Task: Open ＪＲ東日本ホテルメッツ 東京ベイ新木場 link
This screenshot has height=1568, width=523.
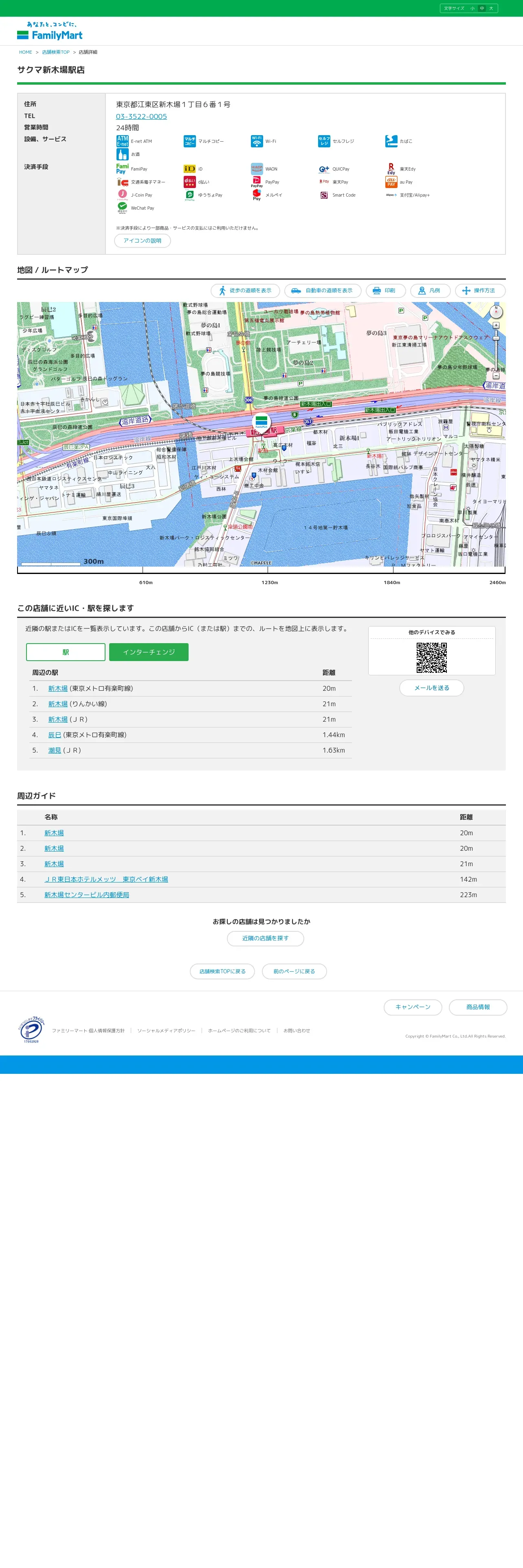Action: (106, 880)
